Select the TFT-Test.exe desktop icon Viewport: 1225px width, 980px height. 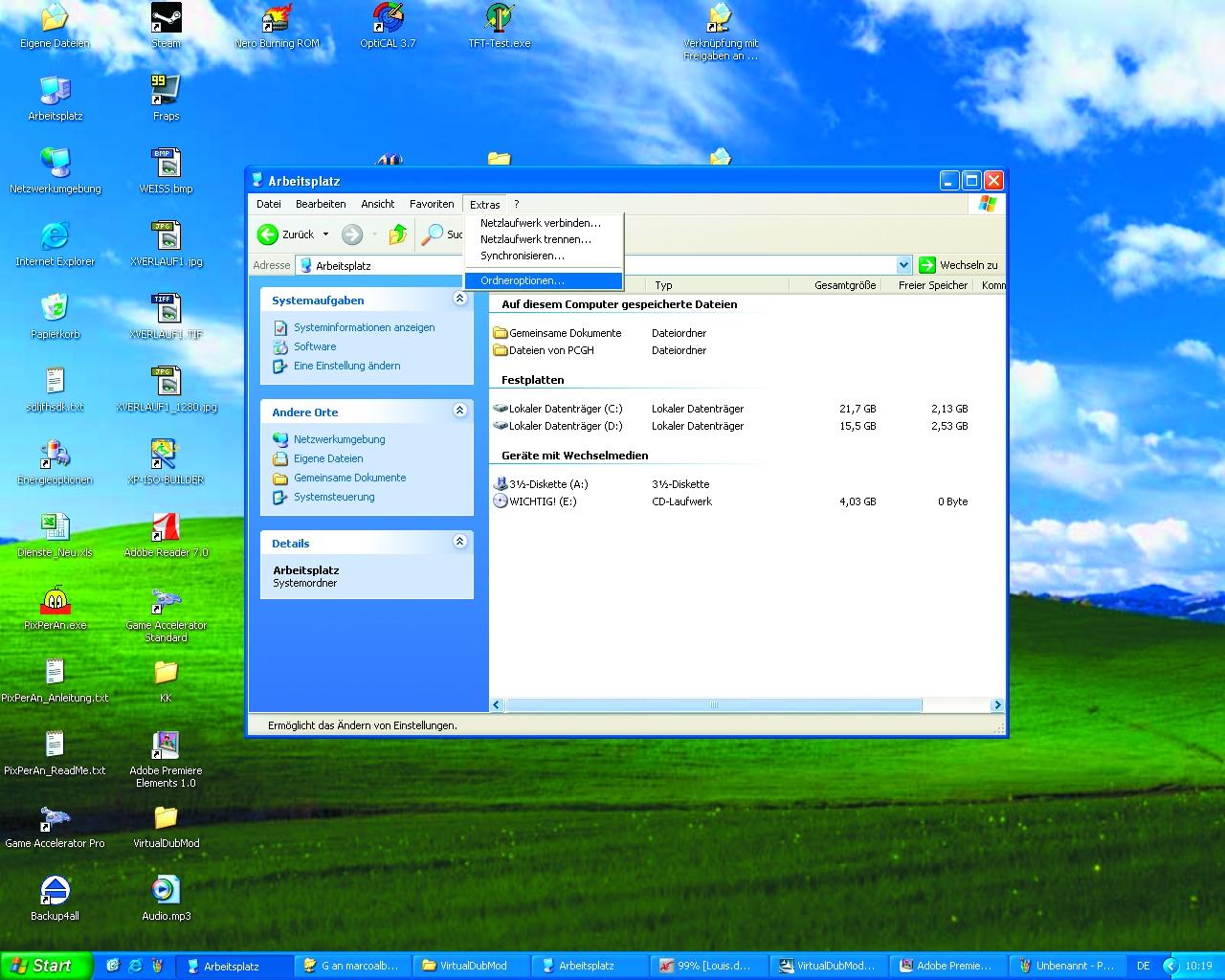pyautogui.click(x=499, y=26)
